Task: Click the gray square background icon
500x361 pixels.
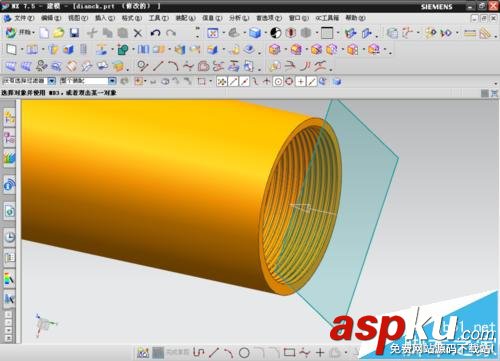Action: (327, 33)
